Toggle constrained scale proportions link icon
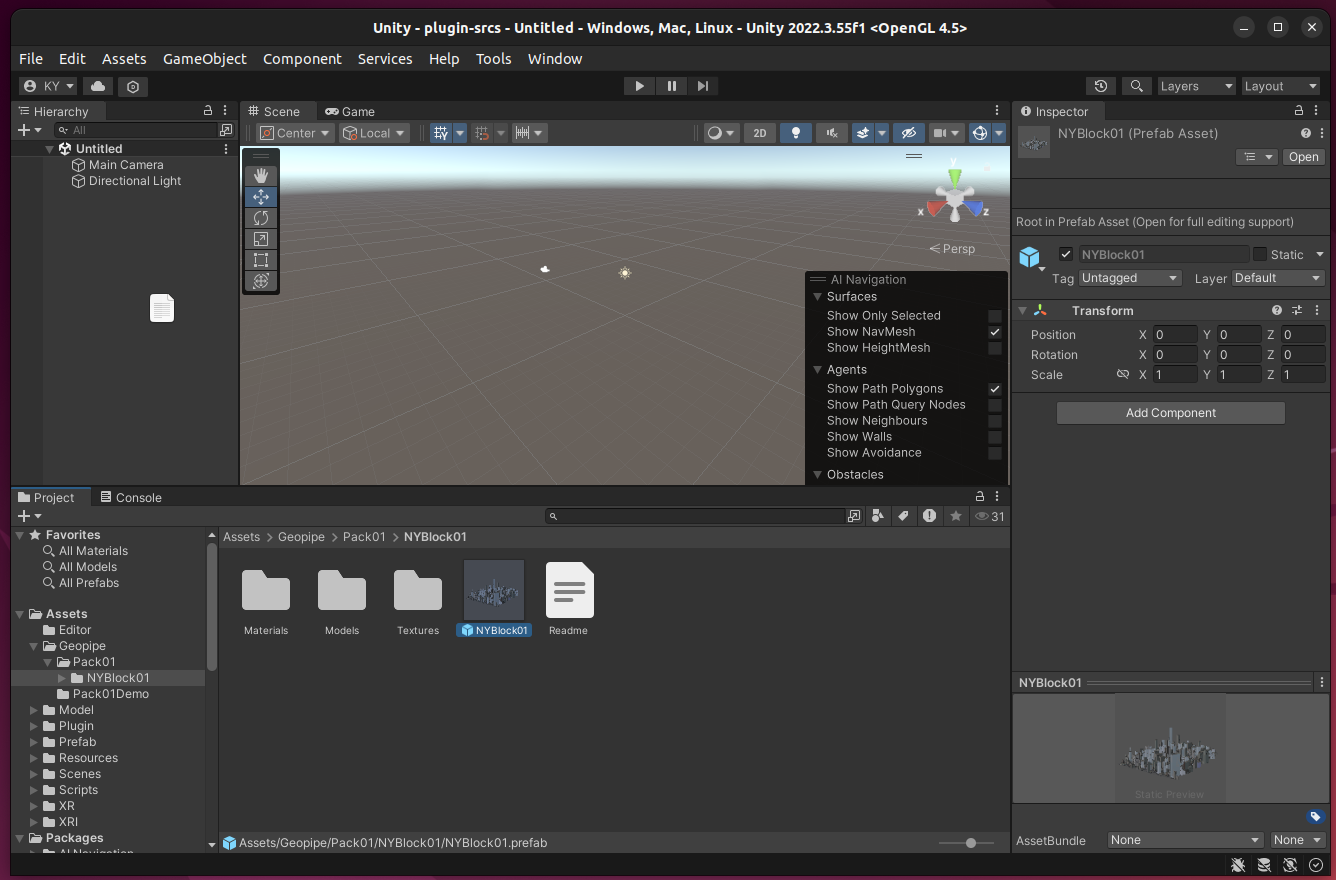The width and height of the screenshot is (1336, 880). tap(1123, 375)
